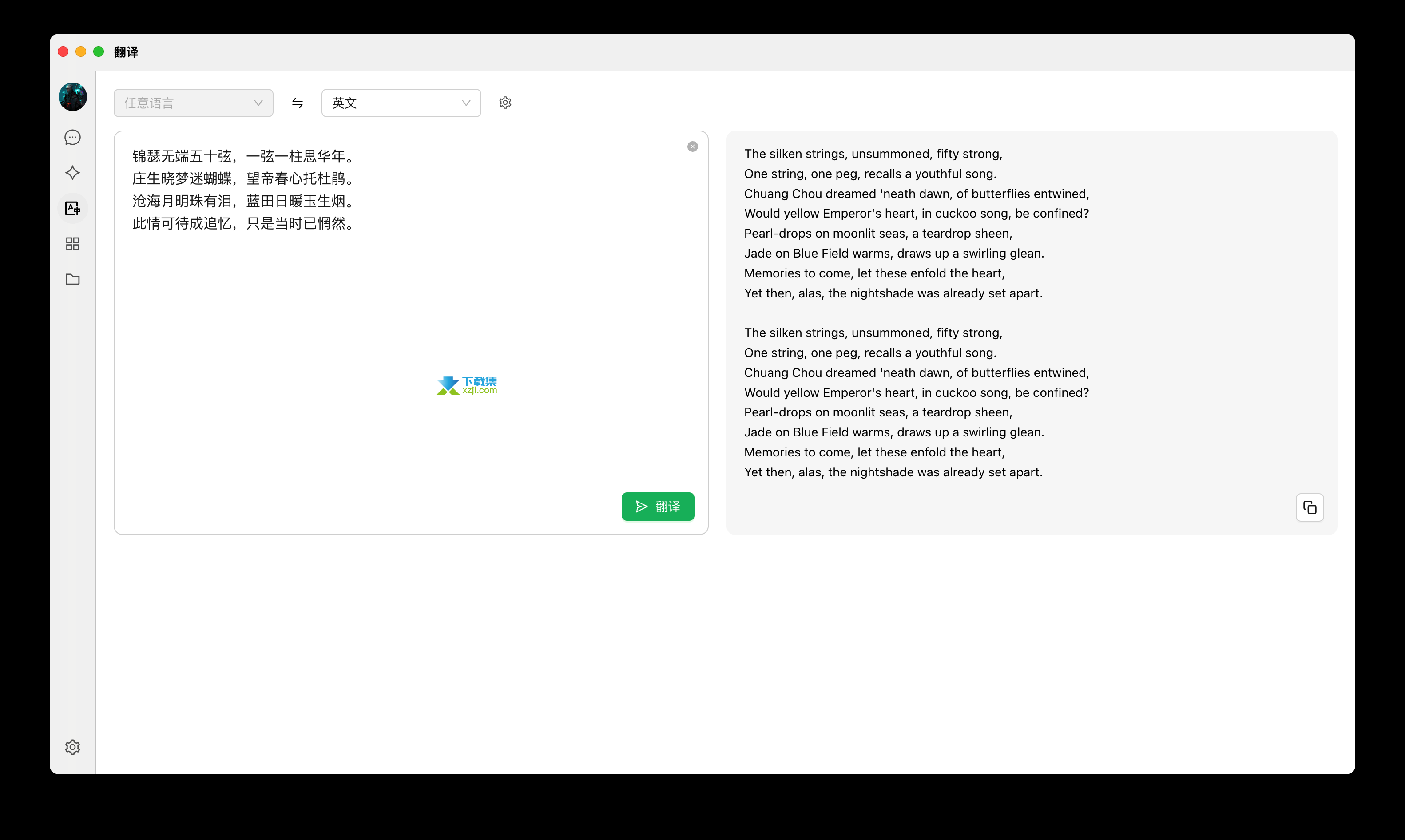Click first 'The silken strings, unsummoned' line

click(x=873, y=154)
